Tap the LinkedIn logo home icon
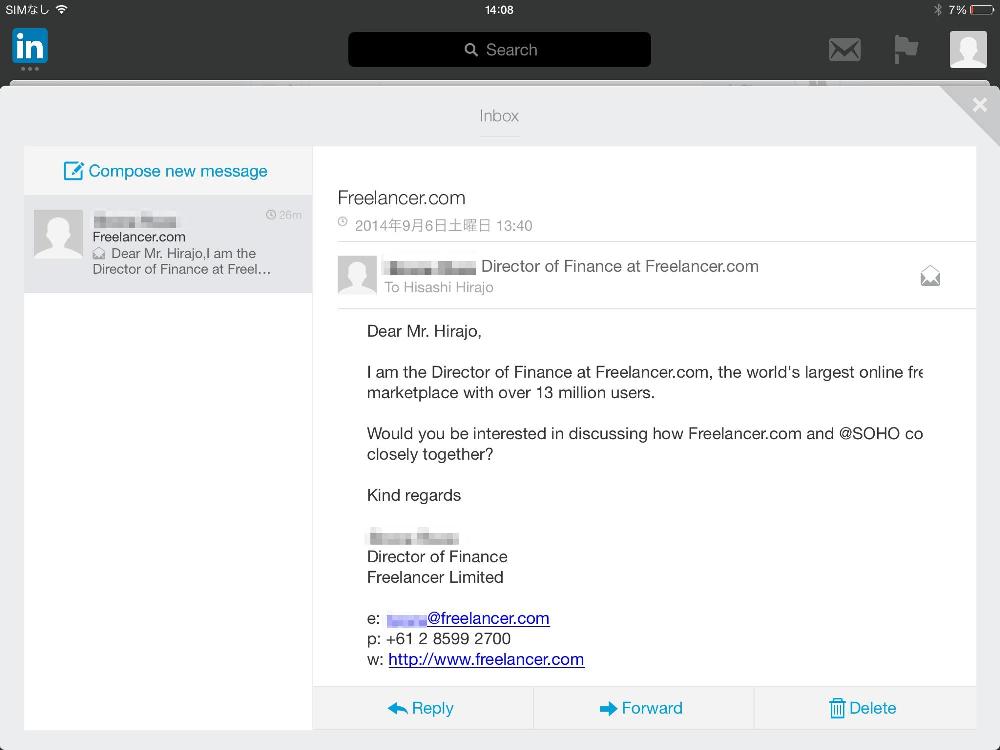The height and width of the screenshot is (750, 1000). pos(30,46)
